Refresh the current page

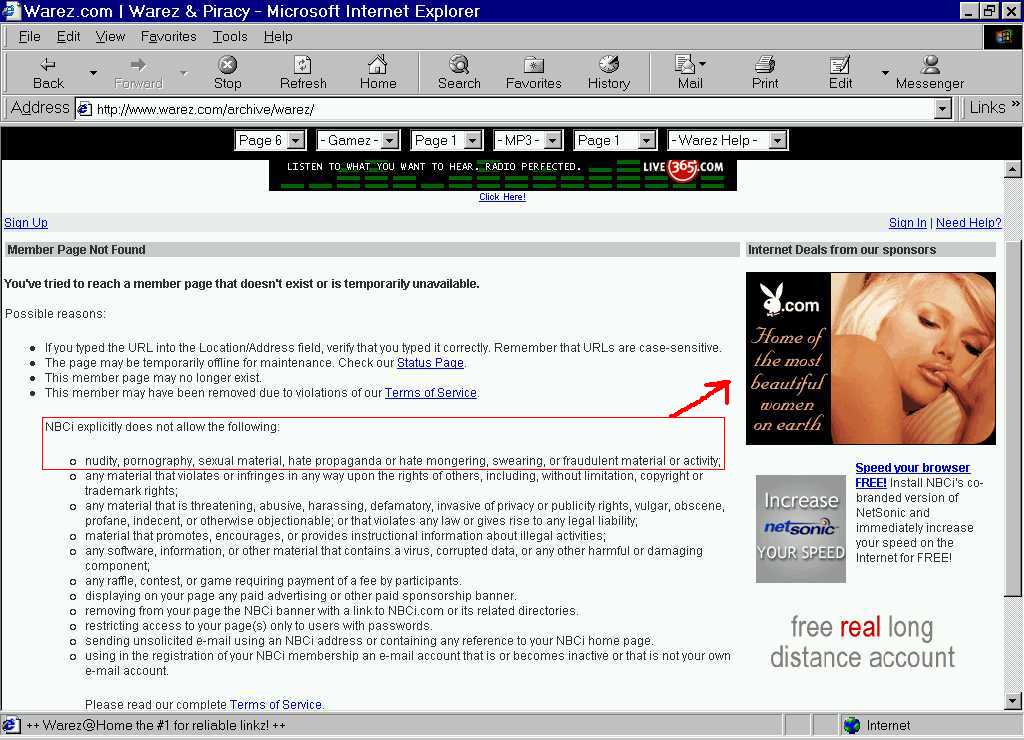point(303,72)
